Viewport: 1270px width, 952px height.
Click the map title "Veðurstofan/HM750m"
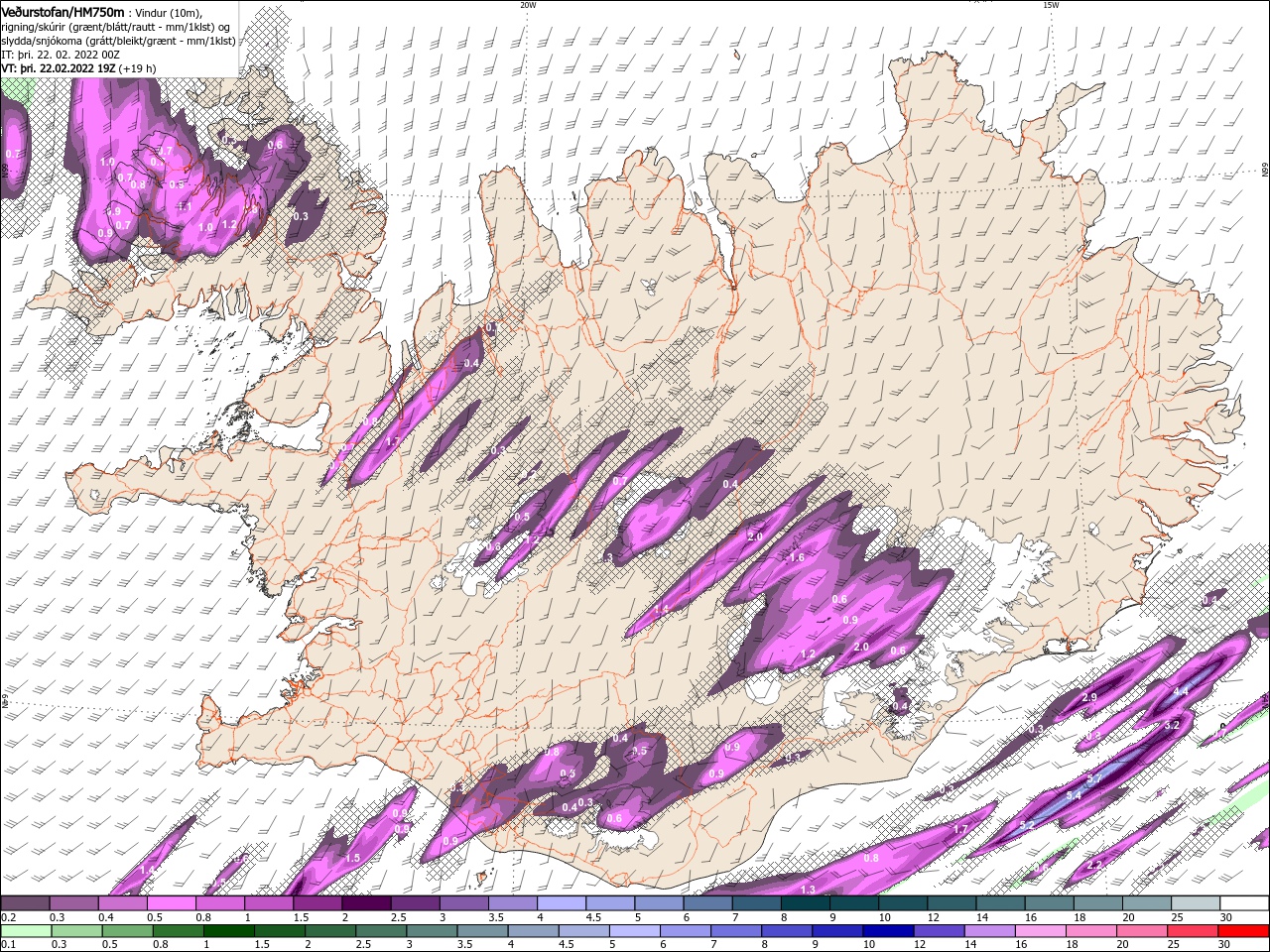[x=63, y=11]
